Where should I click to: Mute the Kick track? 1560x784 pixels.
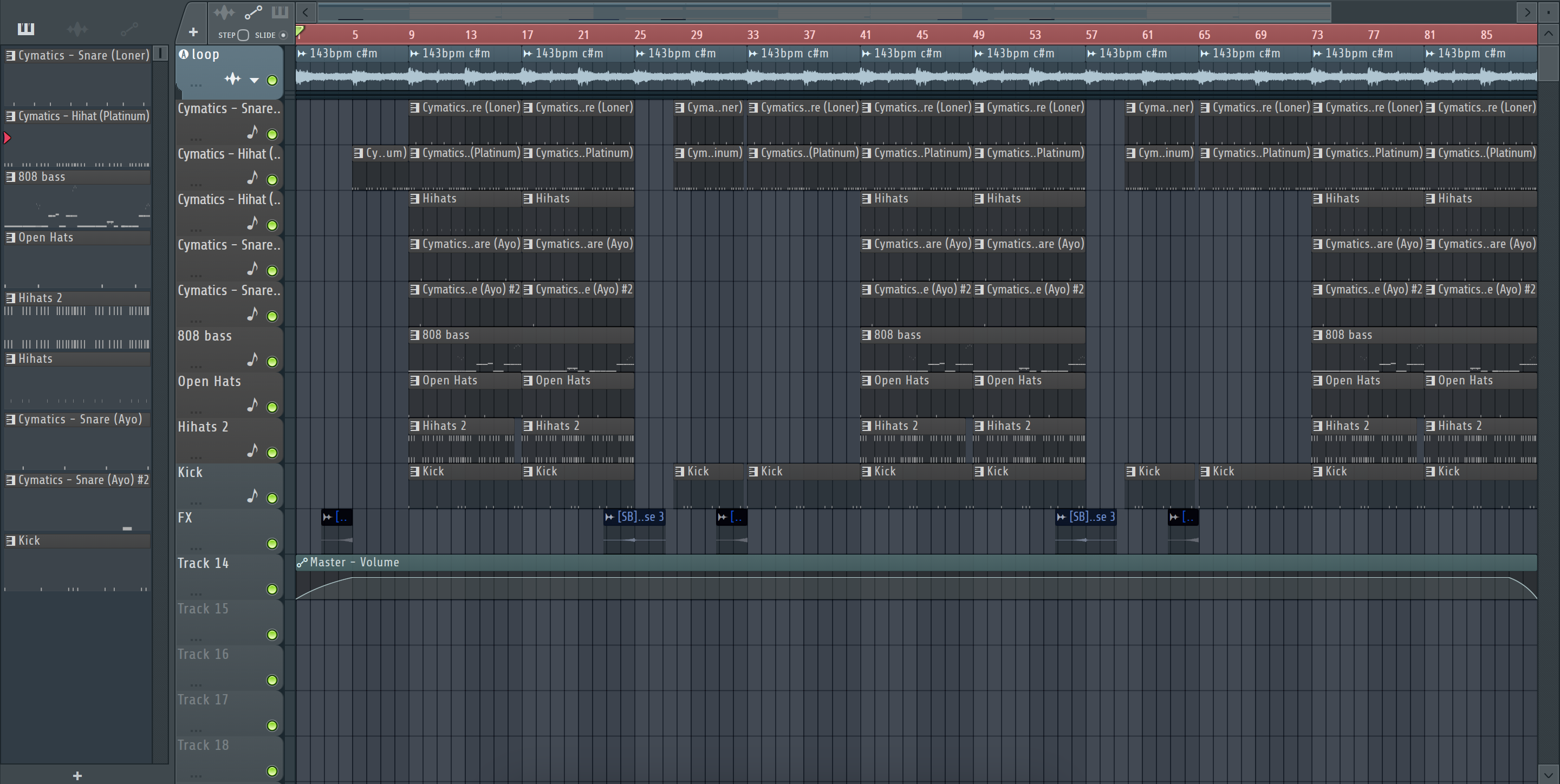pos(272,498)
